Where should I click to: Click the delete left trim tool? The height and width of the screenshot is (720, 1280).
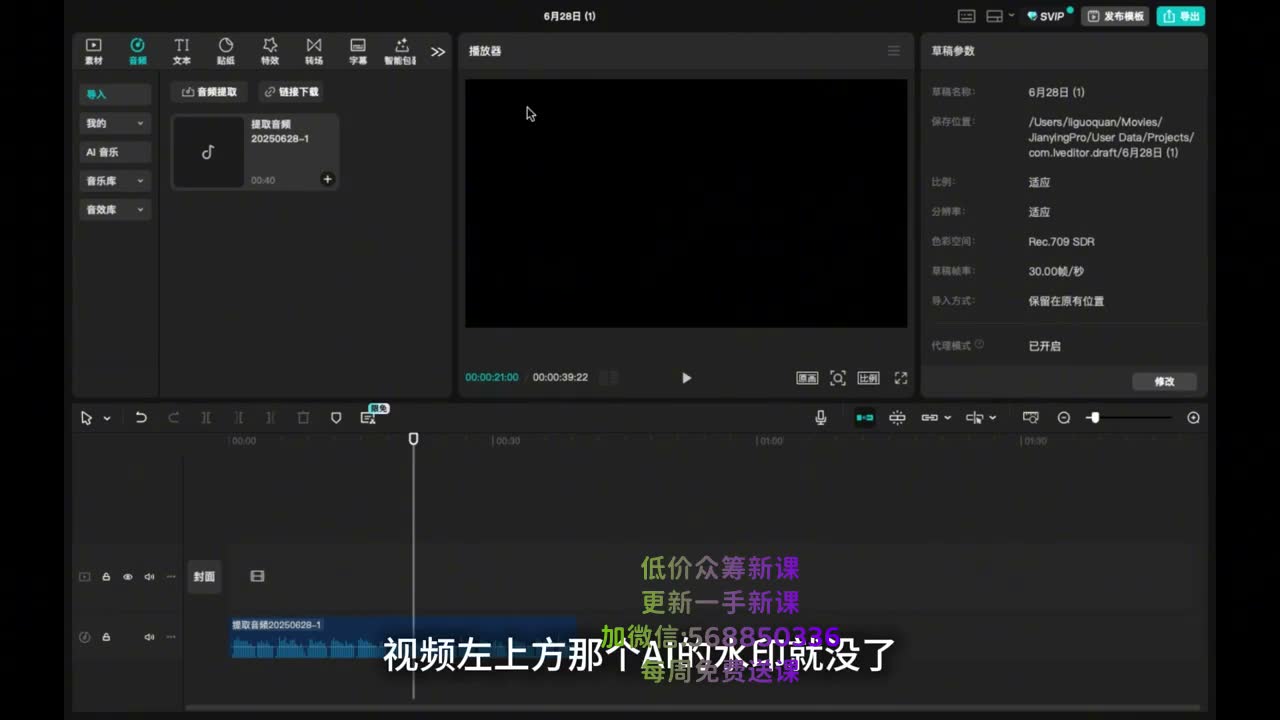tap(238, 418)
